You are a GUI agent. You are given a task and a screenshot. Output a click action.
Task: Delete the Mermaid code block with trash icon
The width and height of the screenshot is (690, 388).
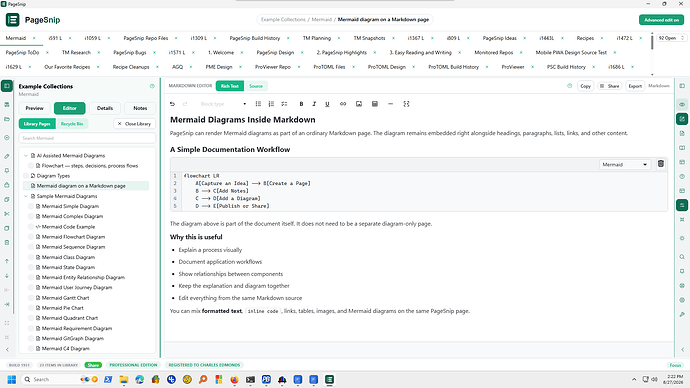[661, 164]
